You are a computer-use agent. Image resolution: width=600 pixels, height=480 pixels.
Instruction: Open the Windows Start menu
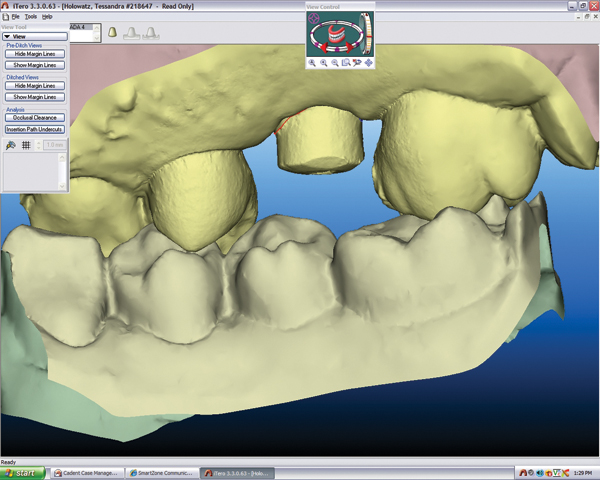coord(23,472)
